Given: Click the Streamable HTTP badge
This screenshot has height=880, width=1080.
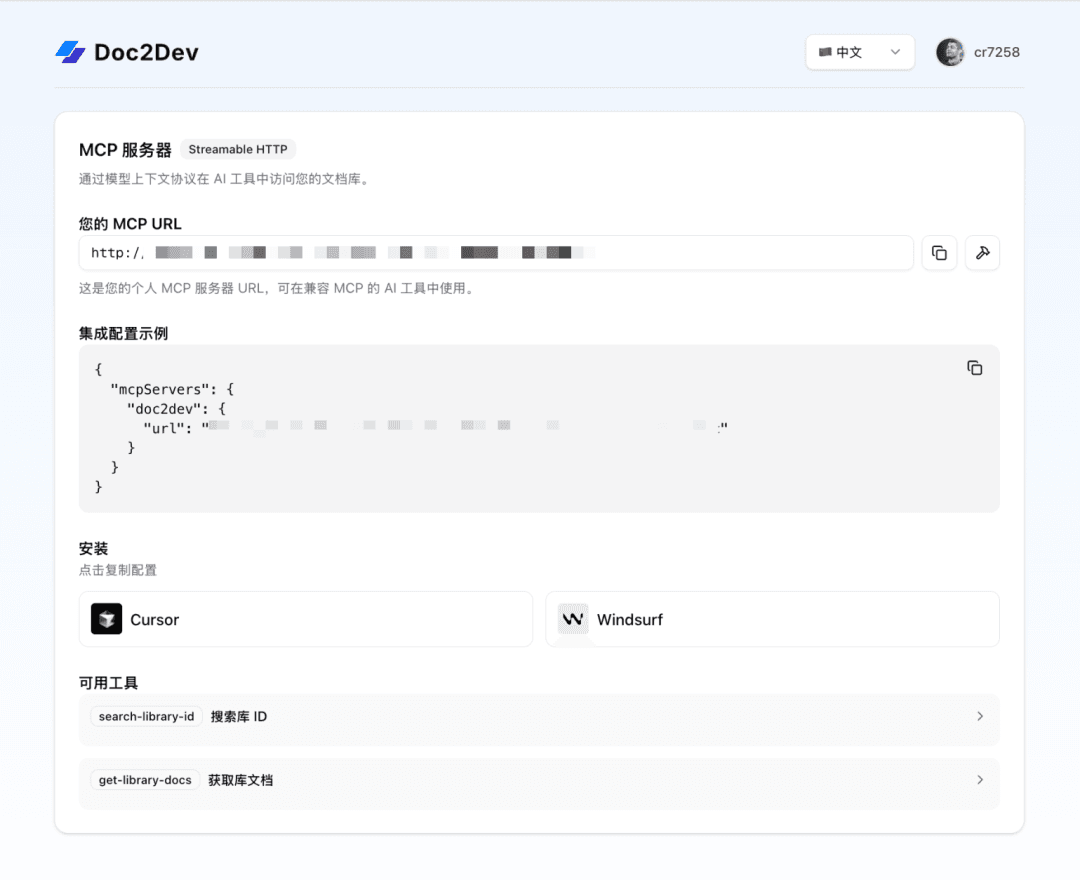Looking at the screenshot, I should (238, 149).
